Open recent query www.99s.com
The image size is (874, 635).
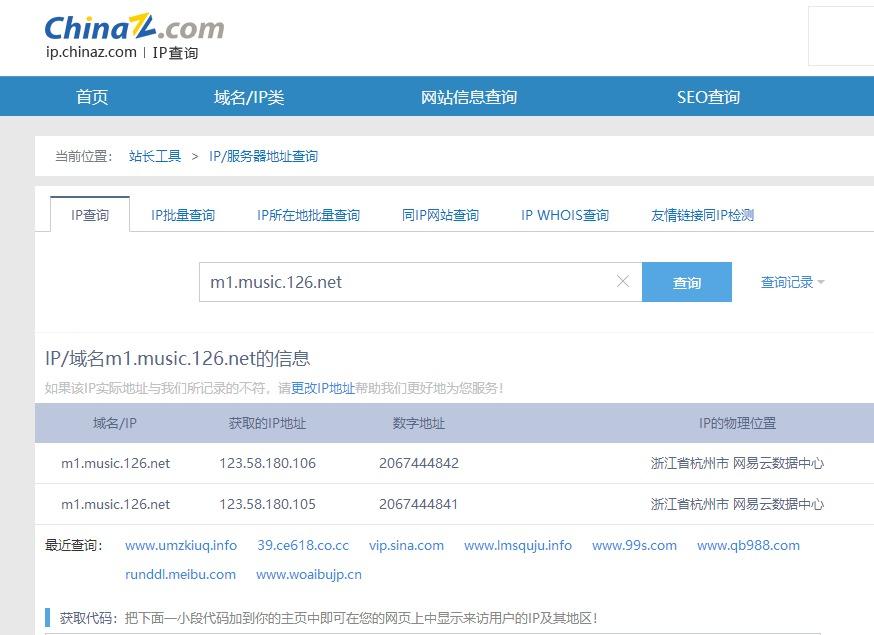[x=634, y=545]
